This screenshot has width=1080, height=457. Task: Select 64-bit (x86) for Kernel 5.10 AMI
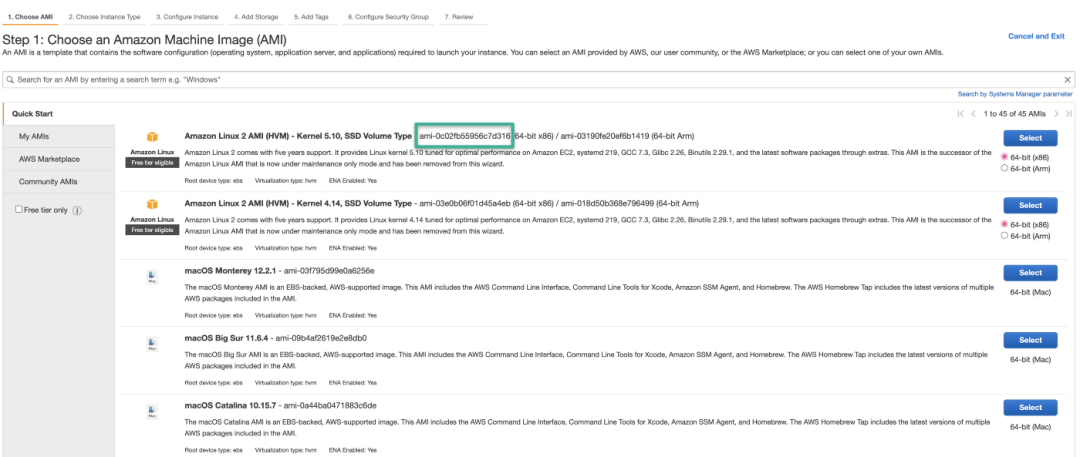click(x=1004, y=156)
